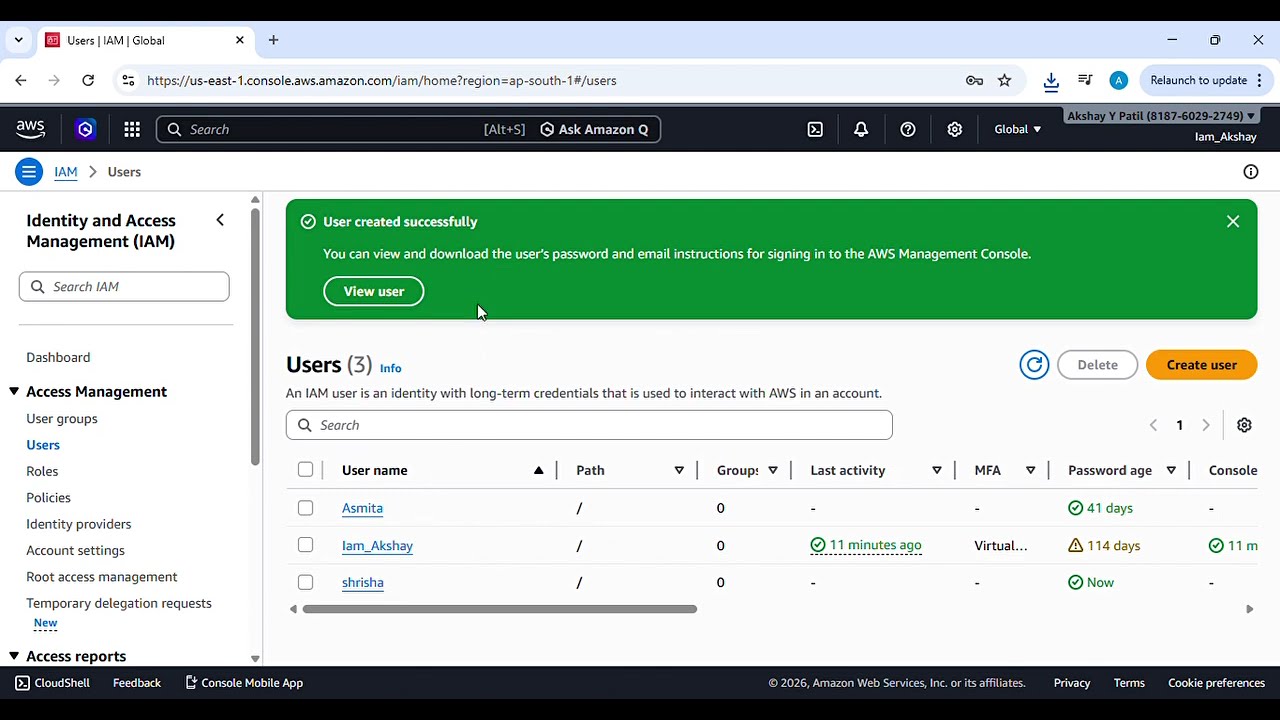Open the shrisha user link

pos(362,583)
